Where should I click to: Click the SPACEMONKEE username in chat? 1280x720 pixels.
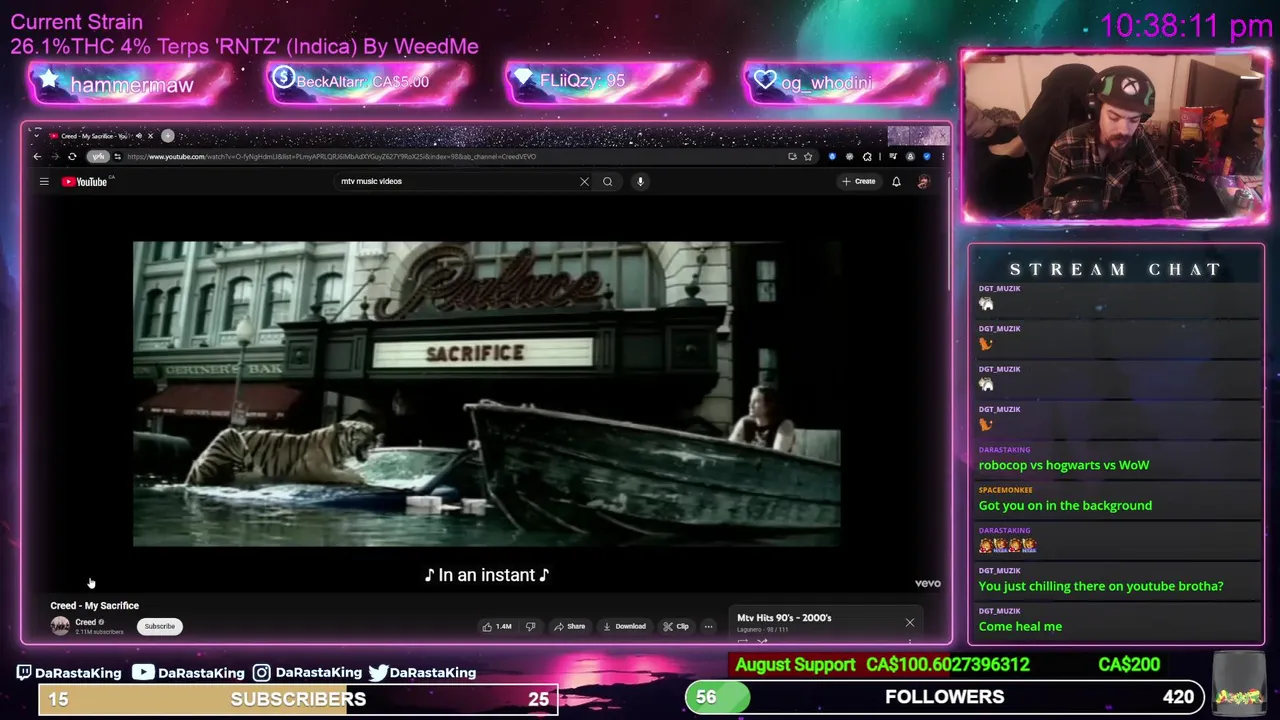[1005, 490]
